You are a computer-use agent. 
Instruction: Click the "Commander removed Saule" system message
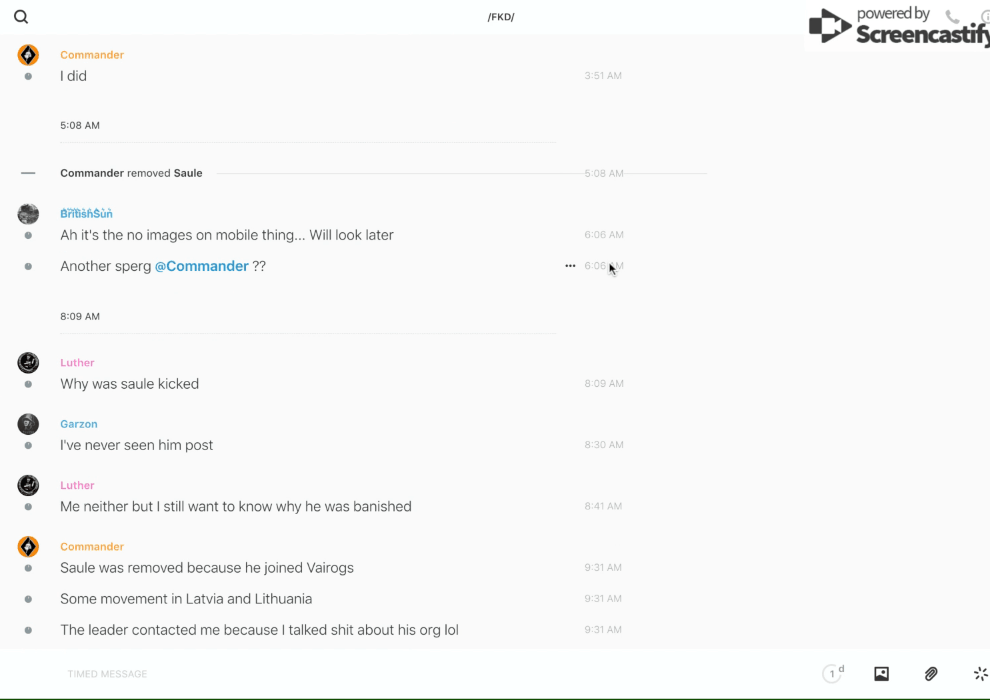tap(131, 173)
